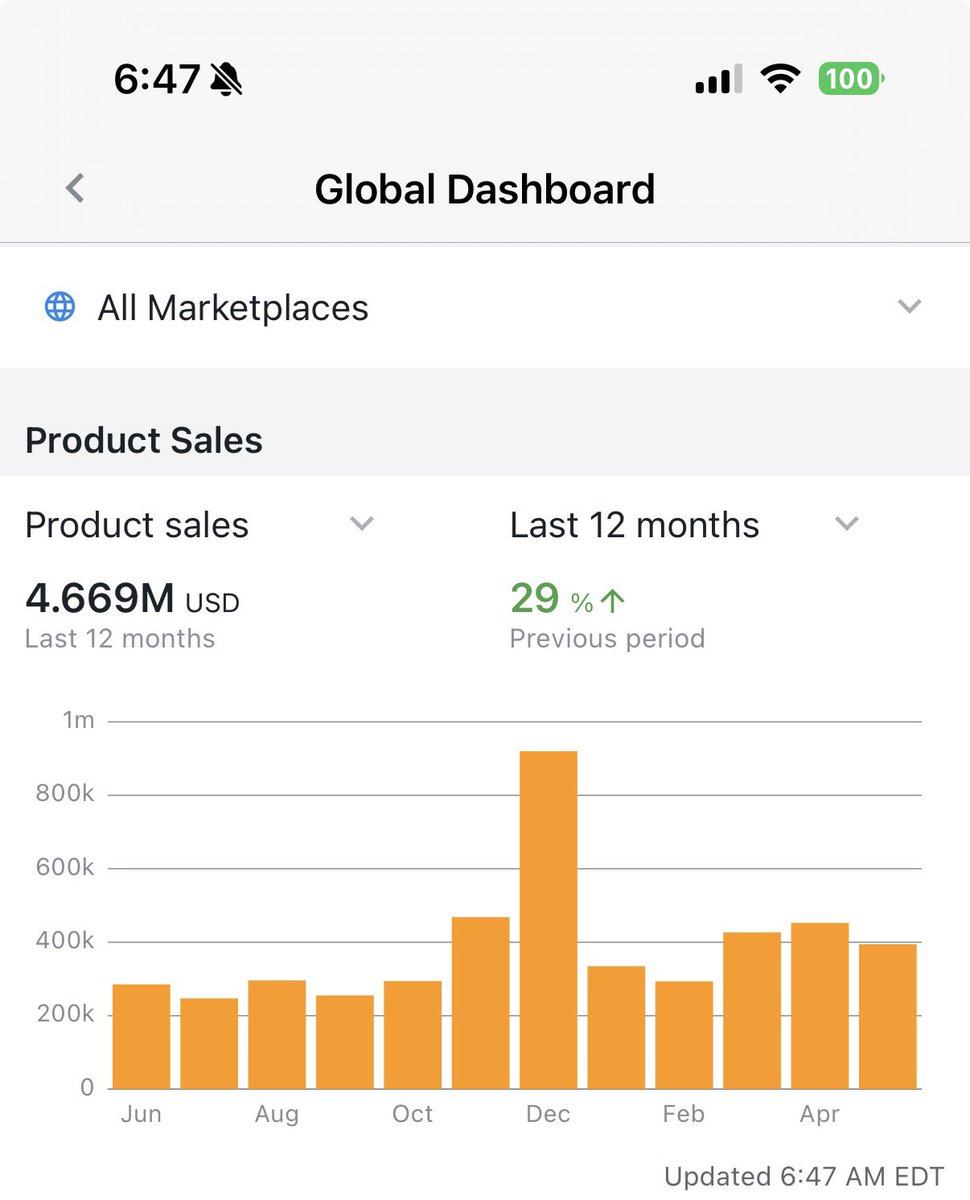Open the Product sales metric chevron

pyautogui.click(x=362, y=524)
